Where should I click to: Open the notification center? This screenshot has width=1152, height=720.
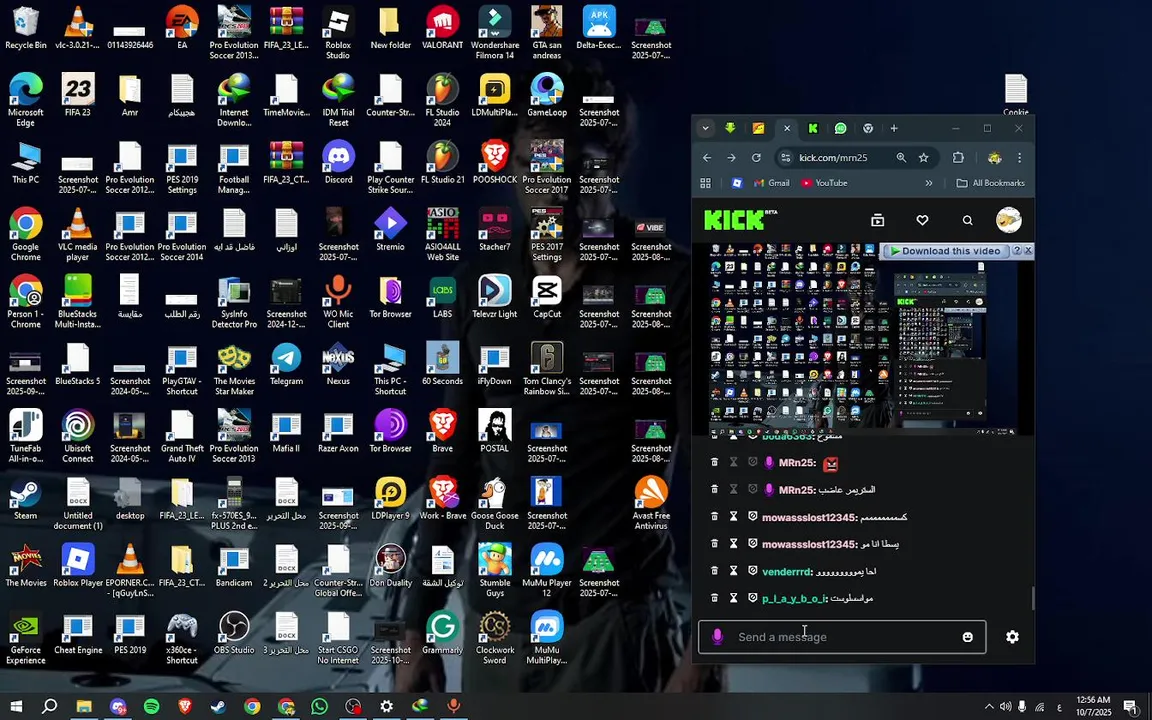click(x=1131, y=707)
